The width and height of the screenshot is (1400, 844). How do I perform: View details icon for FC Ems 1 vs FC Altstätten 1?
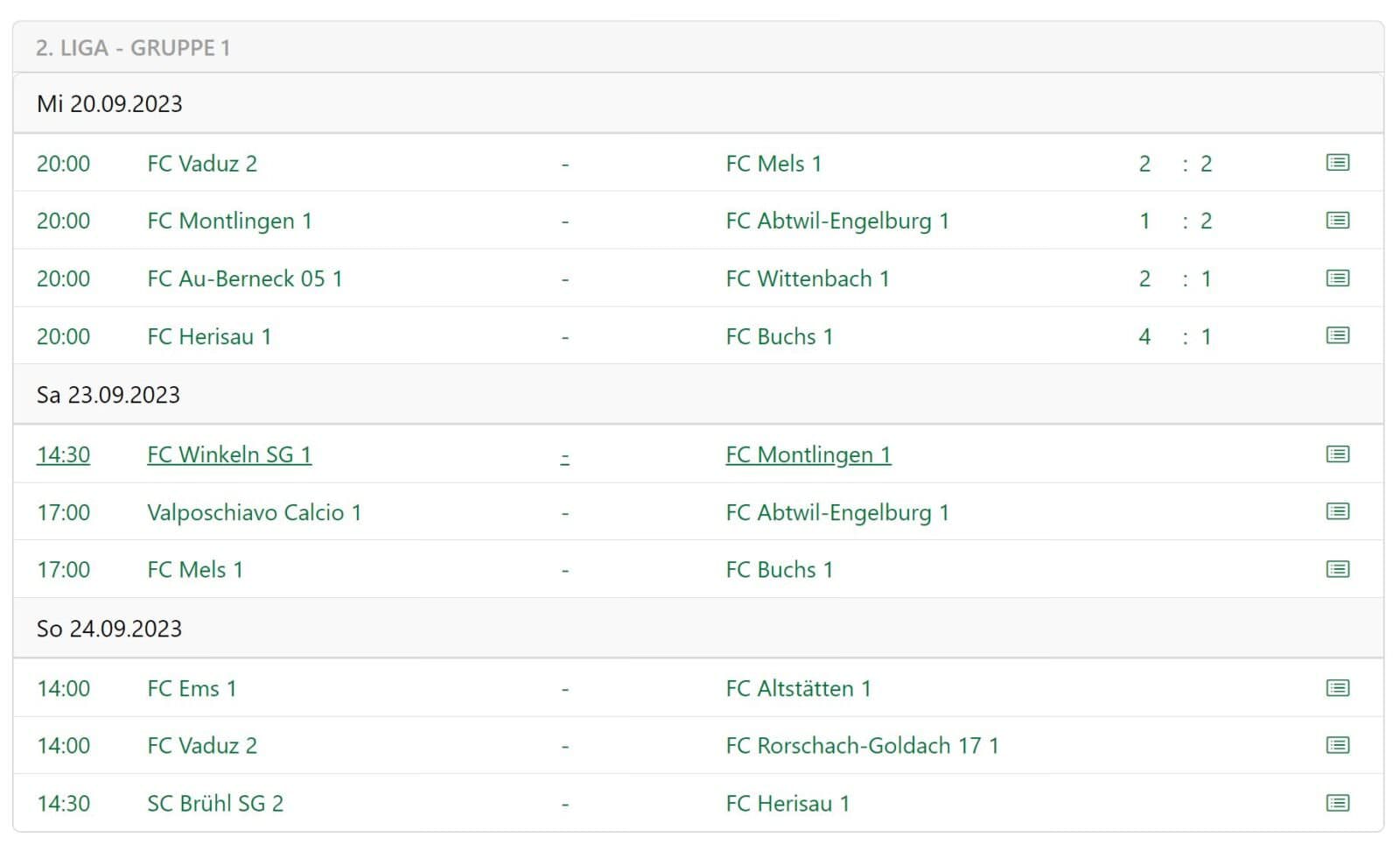click(x=1337, y=688)
